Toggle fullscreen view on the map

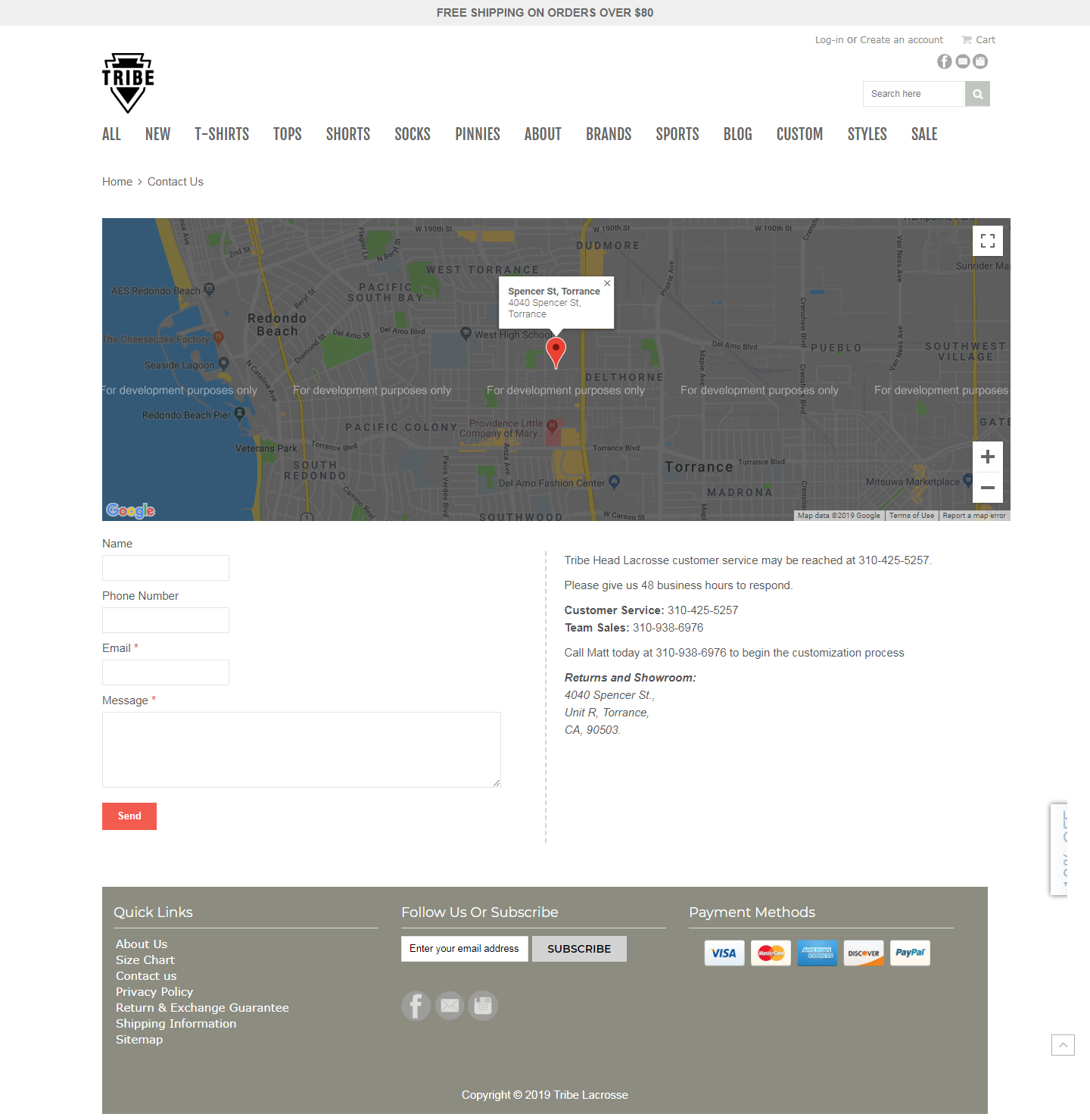[987, 241]
